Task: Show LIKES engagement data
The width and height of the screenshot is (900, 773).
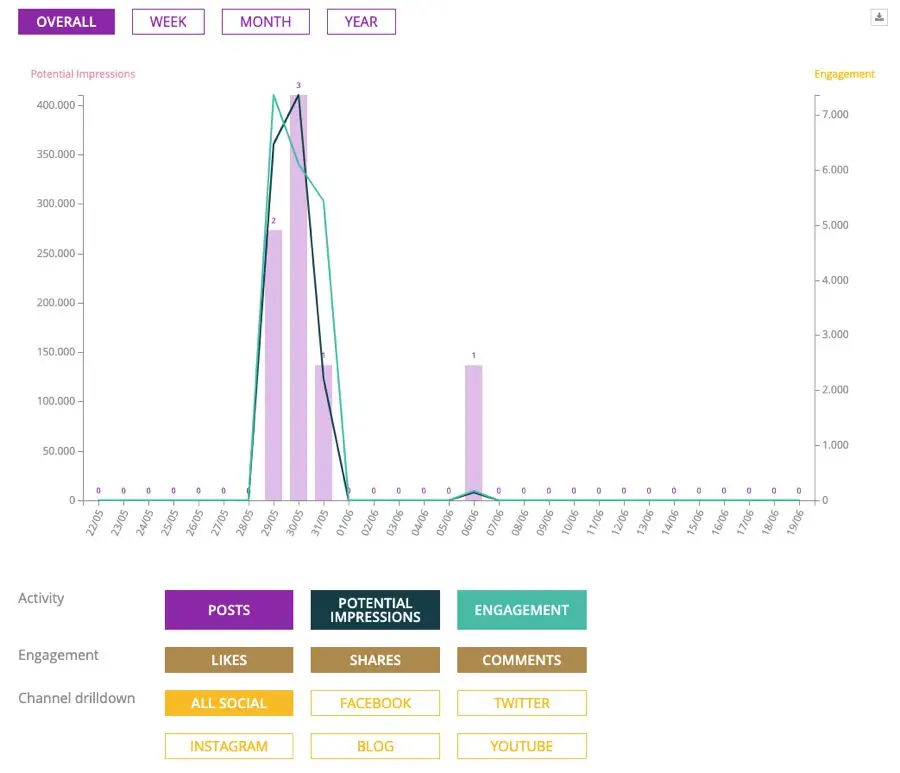Action: (x=229, y=660)
